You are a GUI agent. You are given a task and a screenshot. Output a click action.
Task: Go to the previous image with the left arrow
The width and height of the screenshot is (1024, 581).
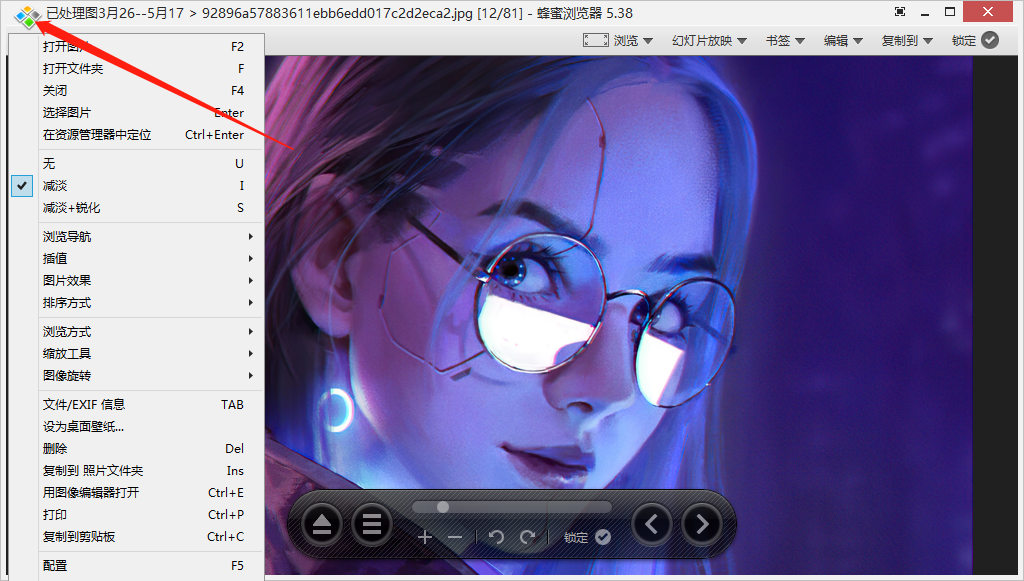[x=652, y=524]
